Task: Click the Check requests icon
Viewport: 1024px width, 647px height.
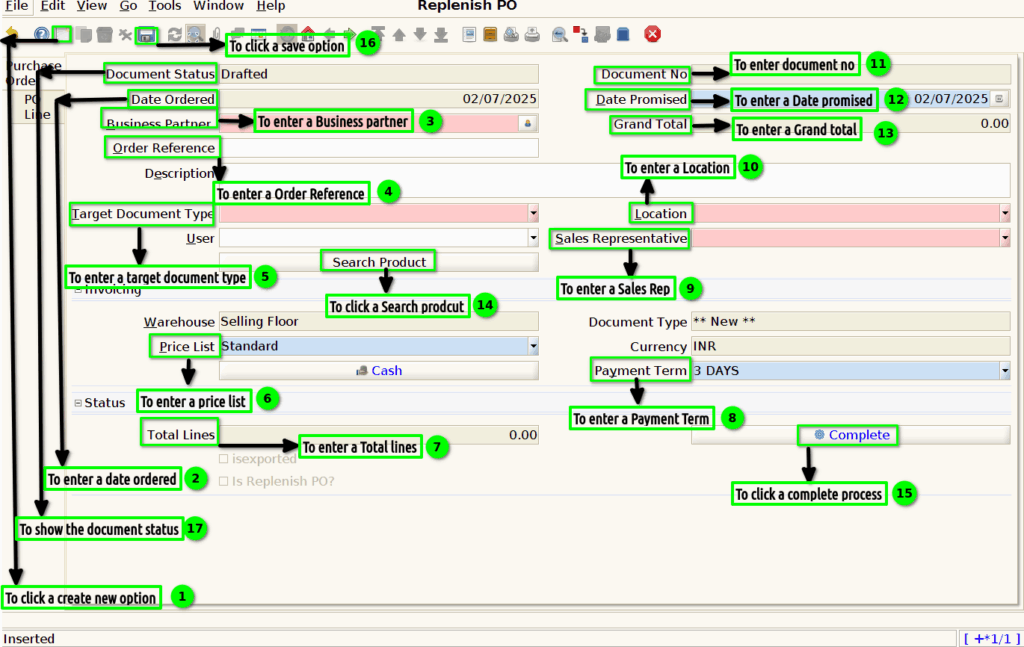Action: [602, 34]
